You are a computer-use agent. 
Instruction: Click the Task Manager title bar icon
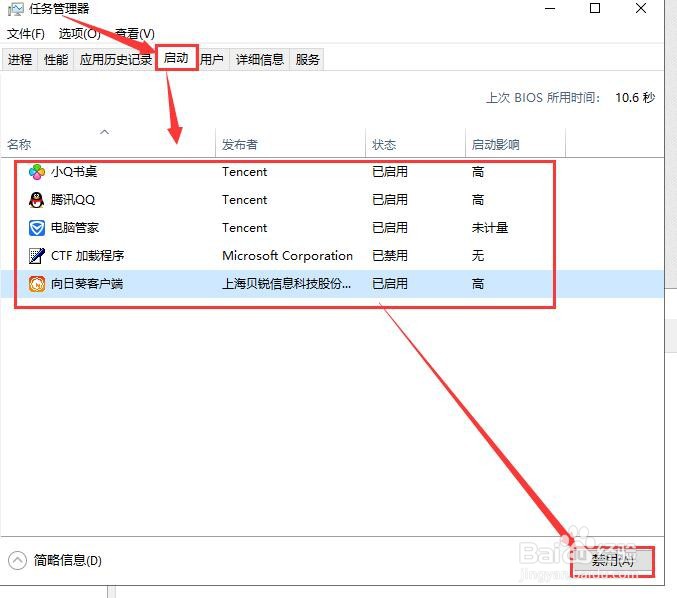pyautogui.click(x=16, y=9)
